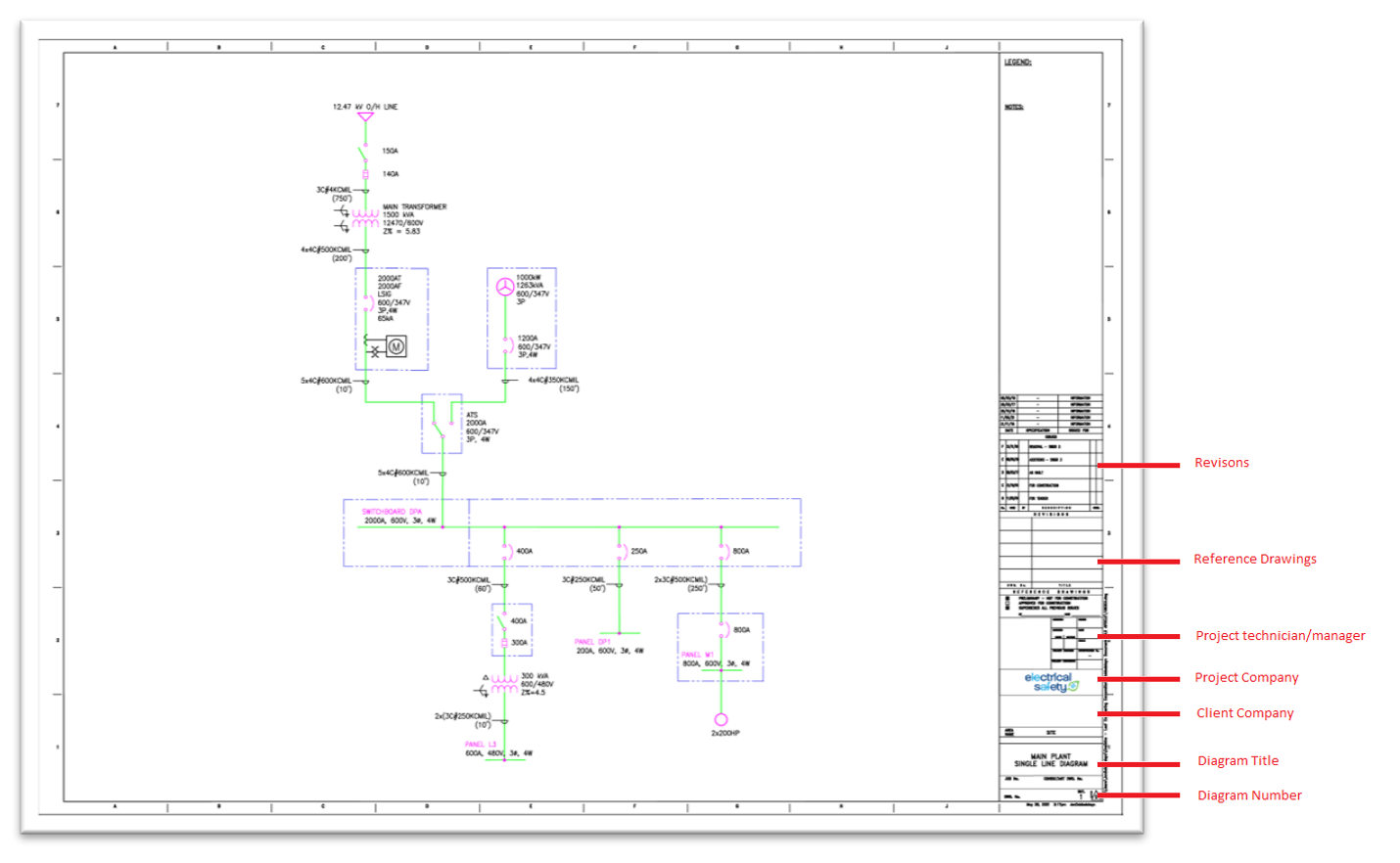Image resolution: width=1400 pixels, height=863 pixels.
Task: Select the 1000kW generator rating text
Action: click(529, 278)
